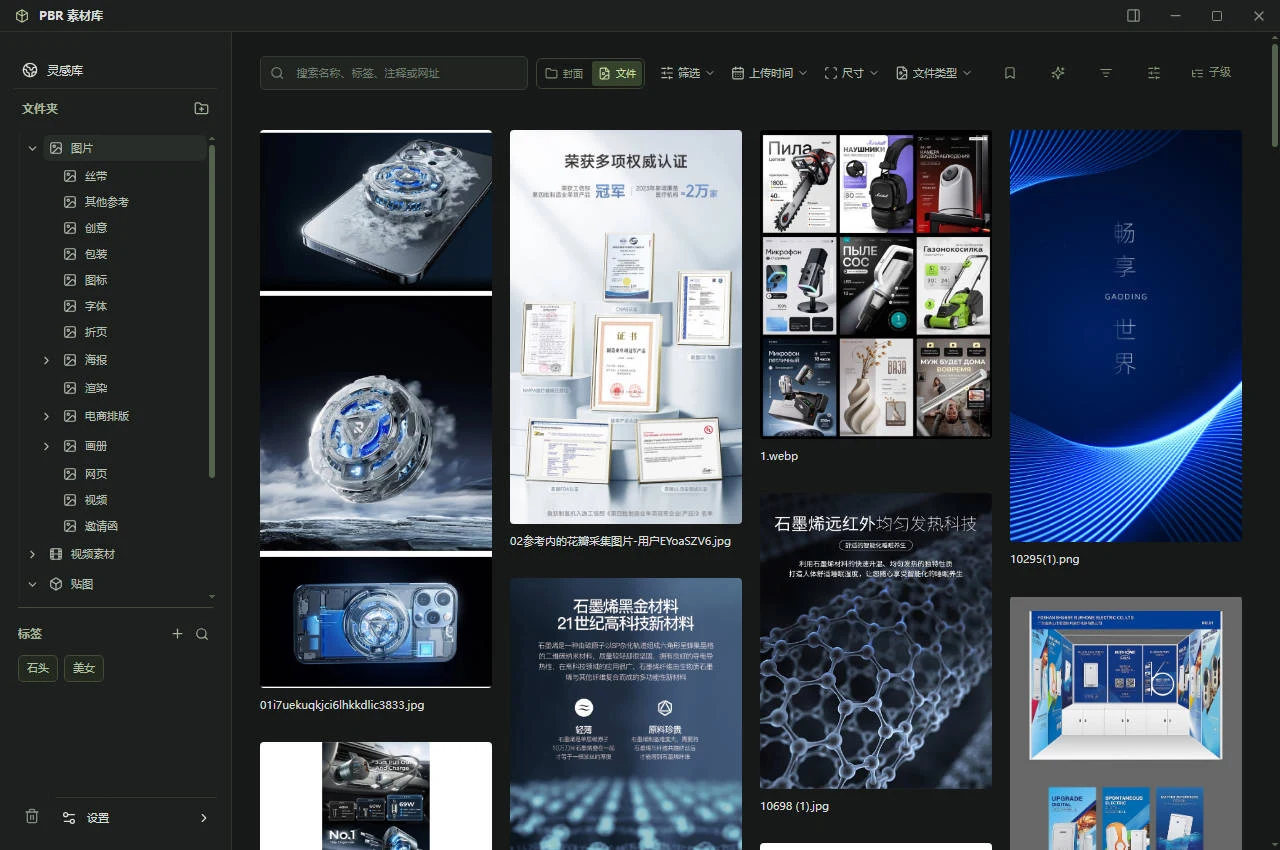The height and width of the screenshot is (850, 1280).
Task: Click the sparkle AI icon in toolbar
Action: point(1058,73)
